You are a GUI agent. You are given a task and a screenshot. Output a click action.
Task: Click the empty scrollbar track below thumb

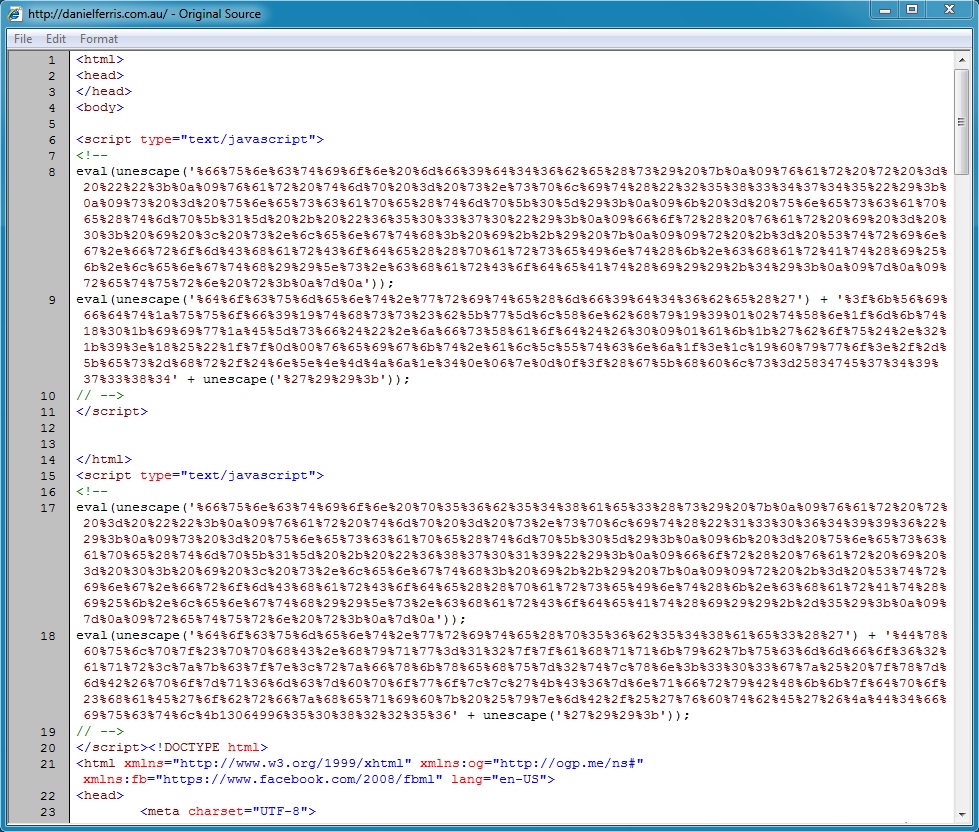962,500
